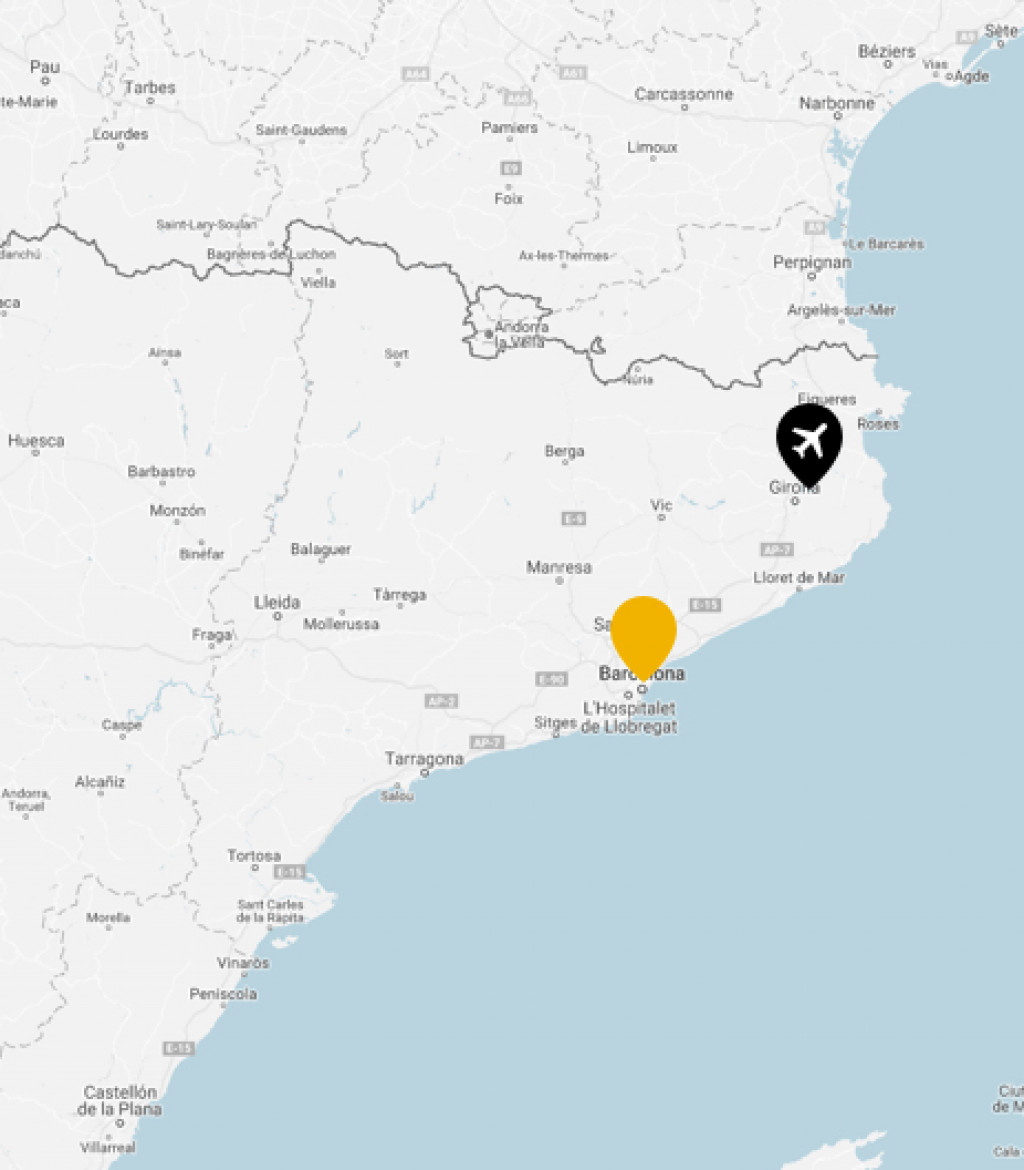Select the Lleida city label

click(277, 602)
